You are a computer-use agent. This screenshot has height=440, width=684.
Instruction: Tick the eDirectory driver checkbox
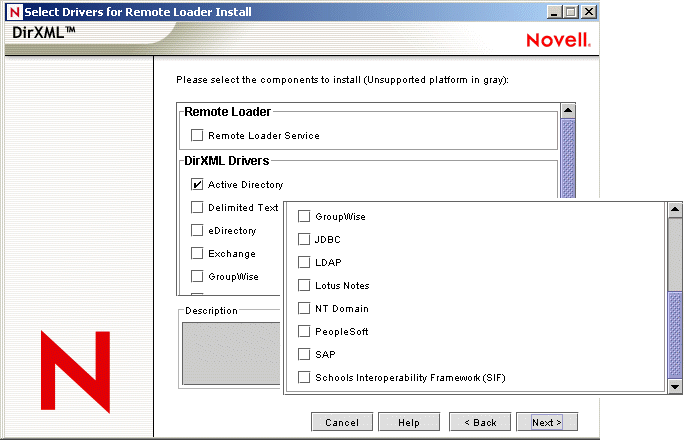tap(197, 230)
